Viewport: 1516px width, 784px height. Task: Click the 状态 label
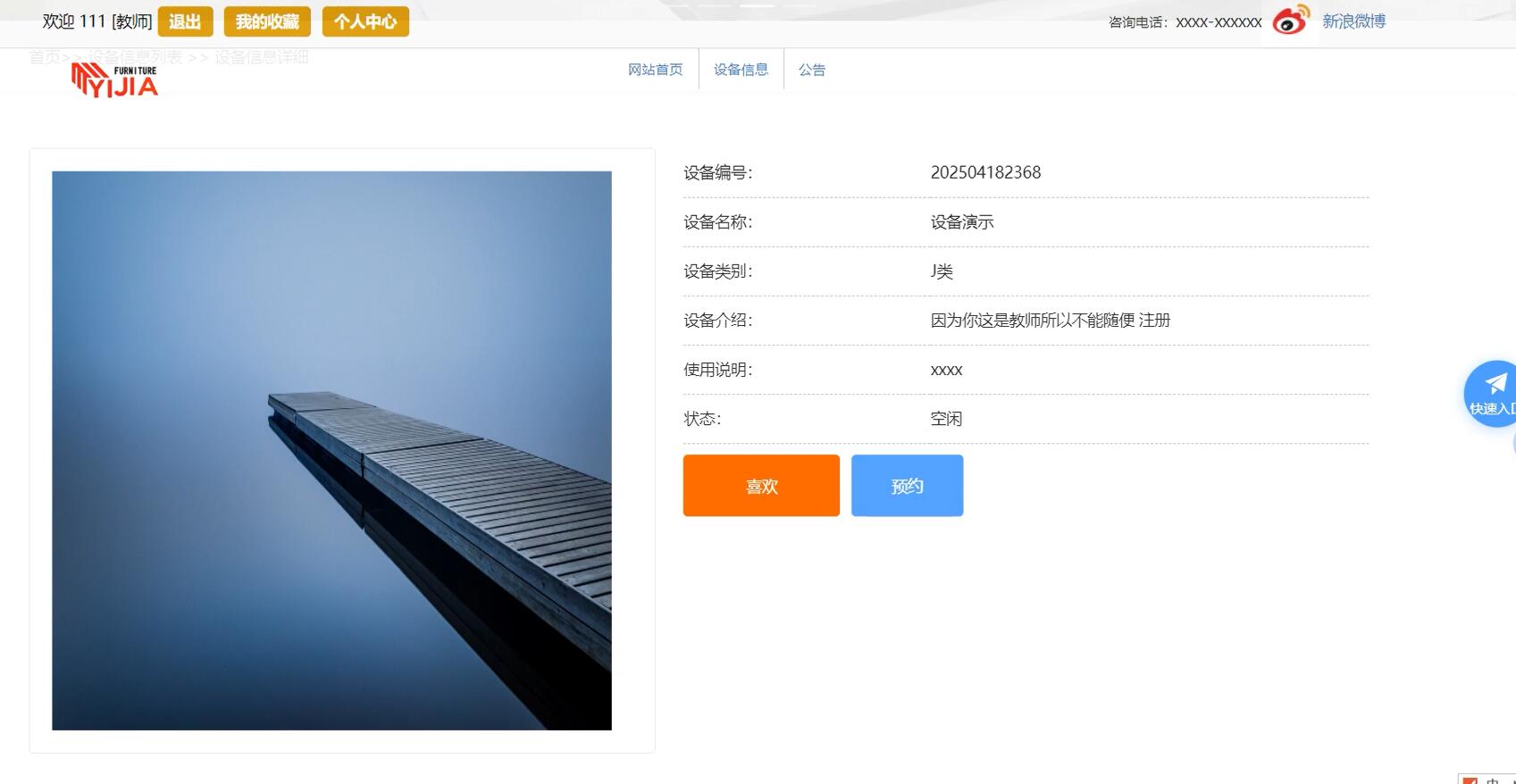tap(702, 419)
